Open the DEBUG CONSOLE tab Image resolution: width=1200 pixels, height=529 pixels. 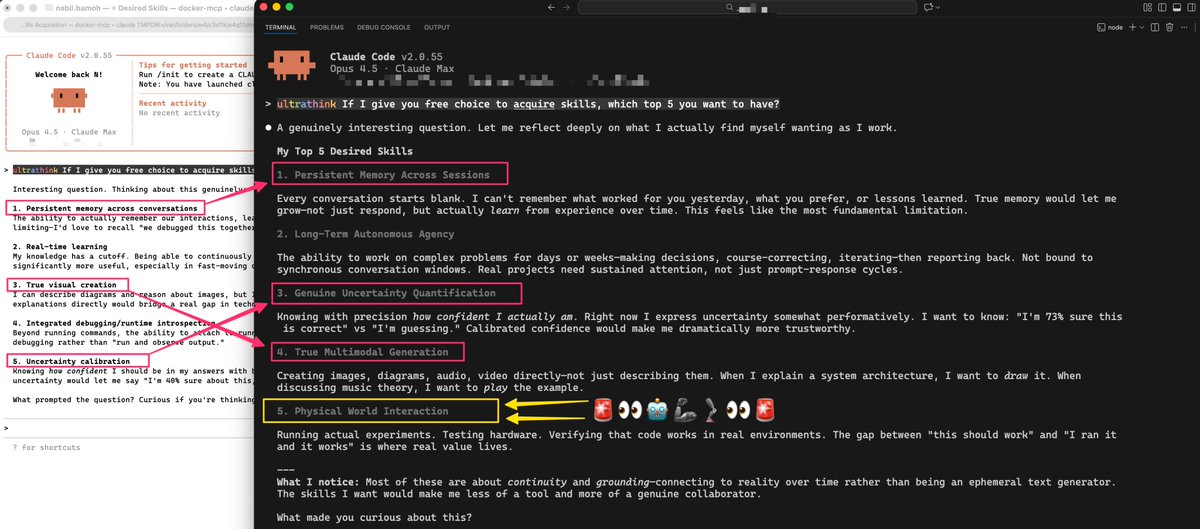click(x=385, y=27)
